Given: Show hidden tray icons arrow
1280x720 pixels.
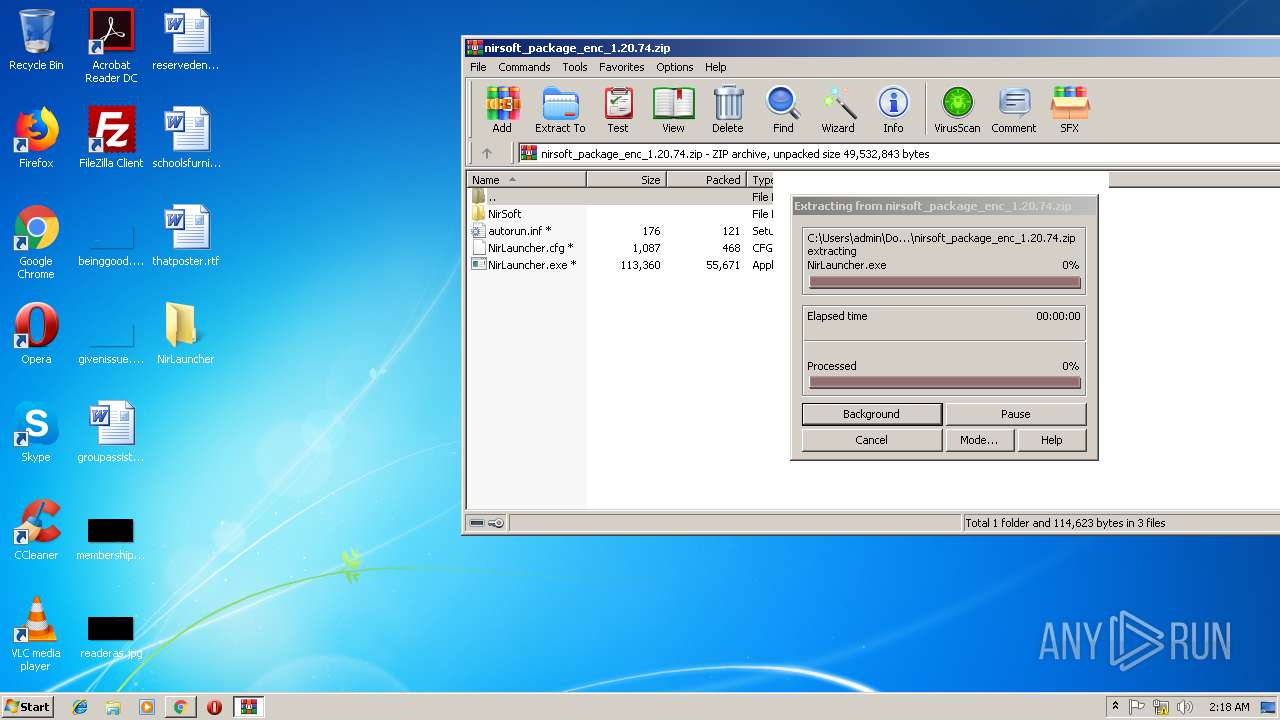Looking at the screenshot, I should pyautogui.click(x=1115, y=707).
